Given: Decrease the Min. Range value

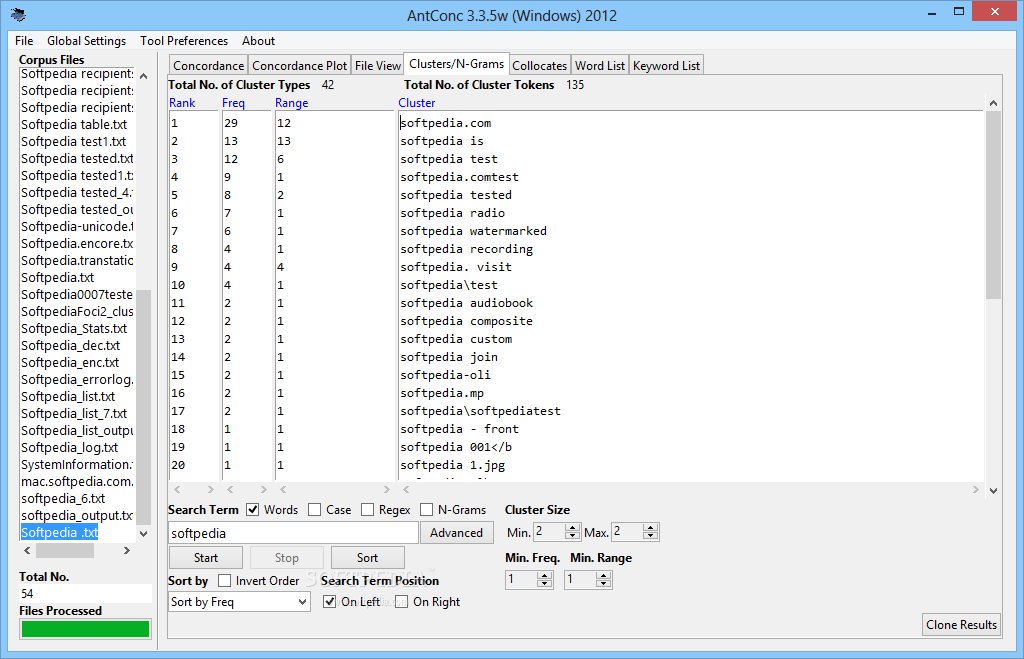Looking at the screenshot, I should coord(603,584).
